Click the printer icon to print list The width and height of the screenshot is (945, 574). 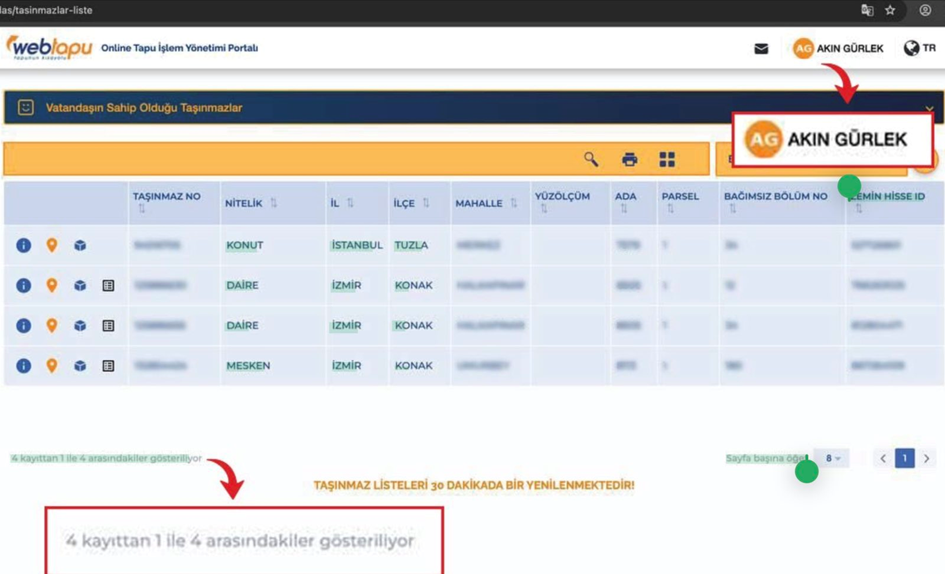point(629,159)
